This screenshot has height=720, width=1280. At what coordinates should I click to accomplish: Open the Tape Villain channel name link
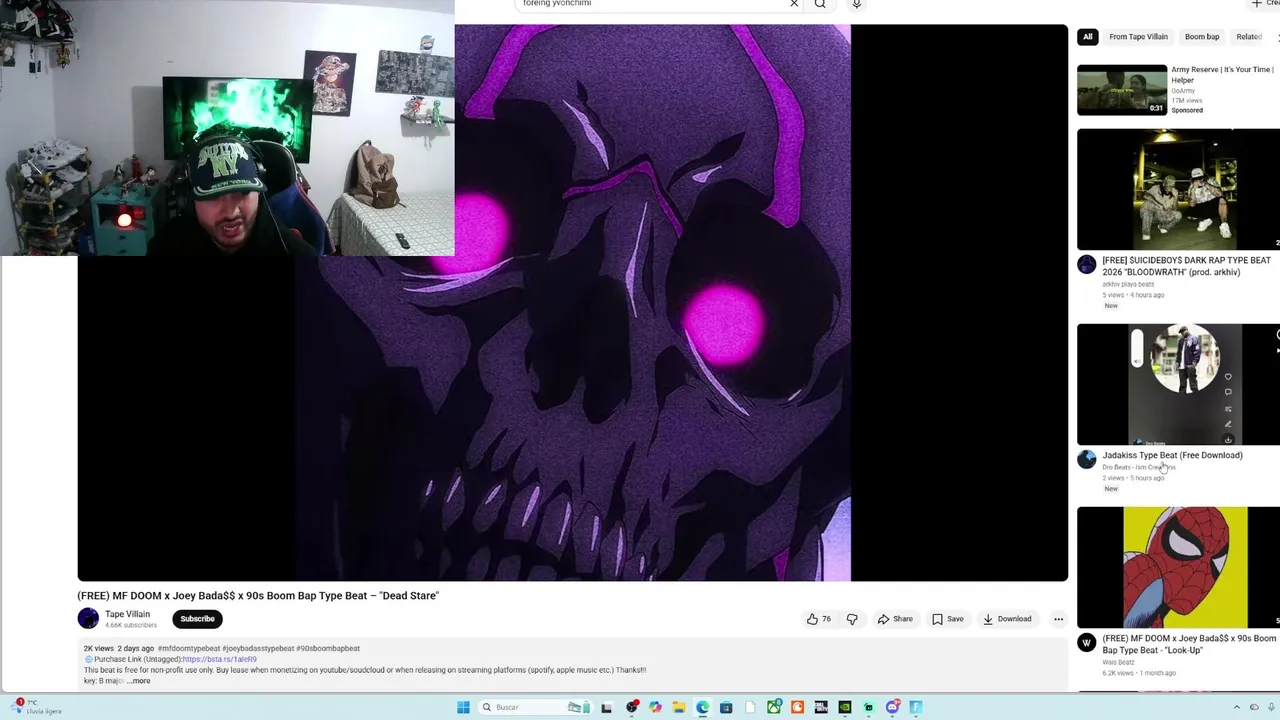(x=127, y=614)
